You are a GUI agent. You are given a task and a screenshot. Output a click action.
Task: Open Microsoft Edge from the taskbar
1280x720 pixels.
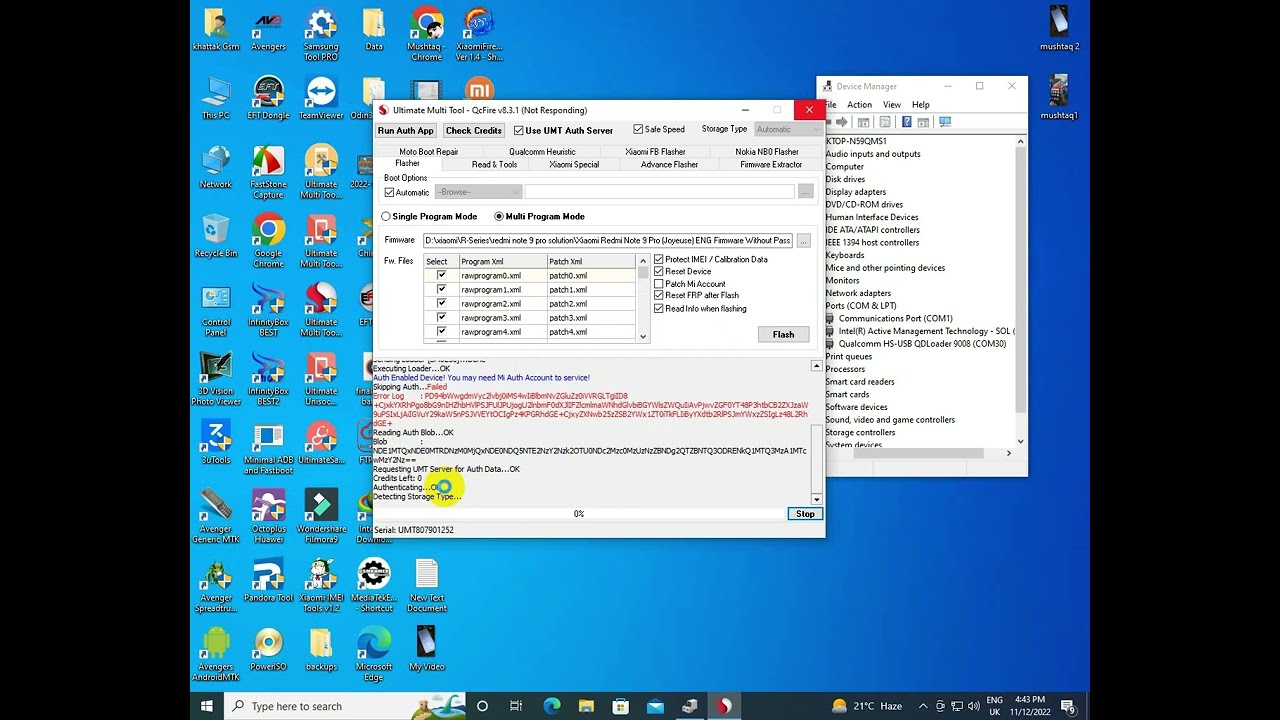click(551, 706)
